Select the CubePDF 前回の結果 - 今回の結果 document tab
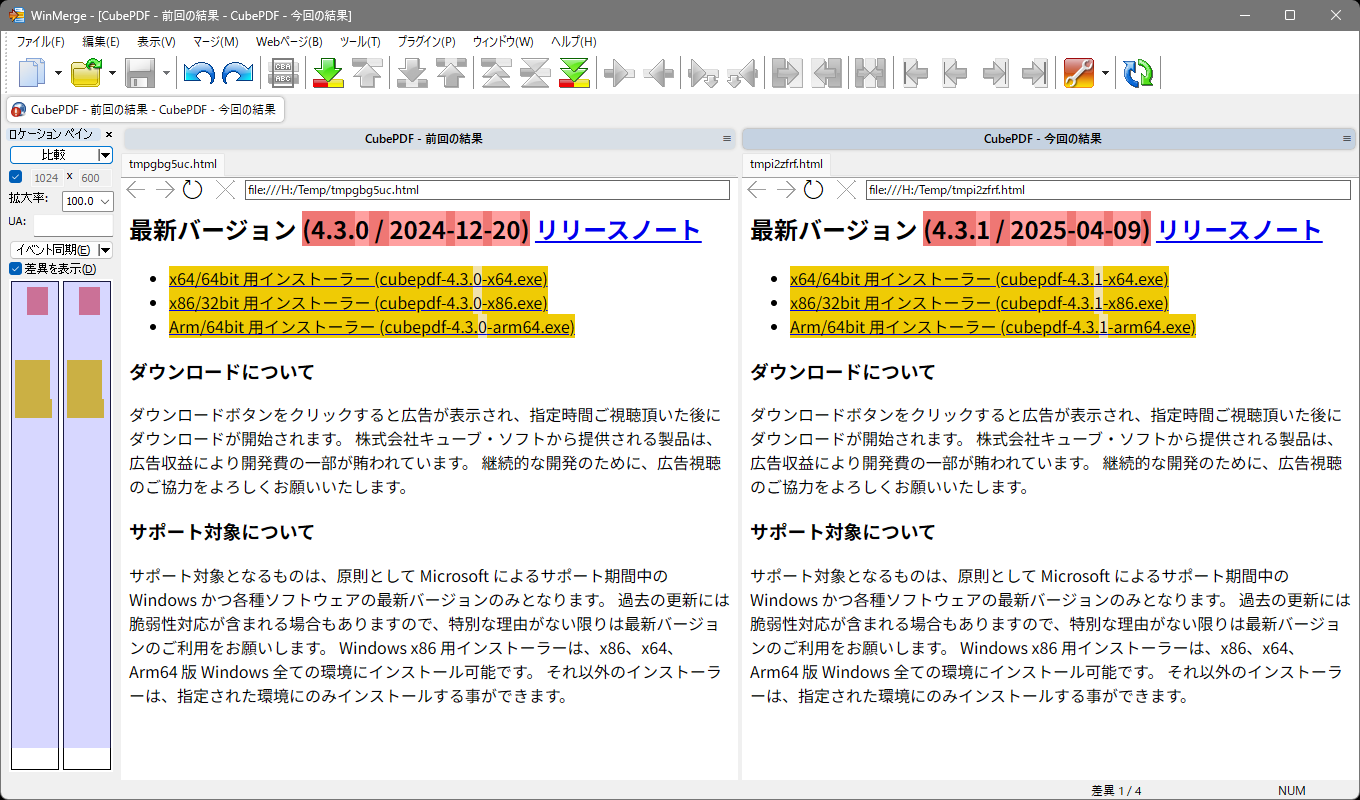Screen dimensions: 1360x800 point(145,109)
